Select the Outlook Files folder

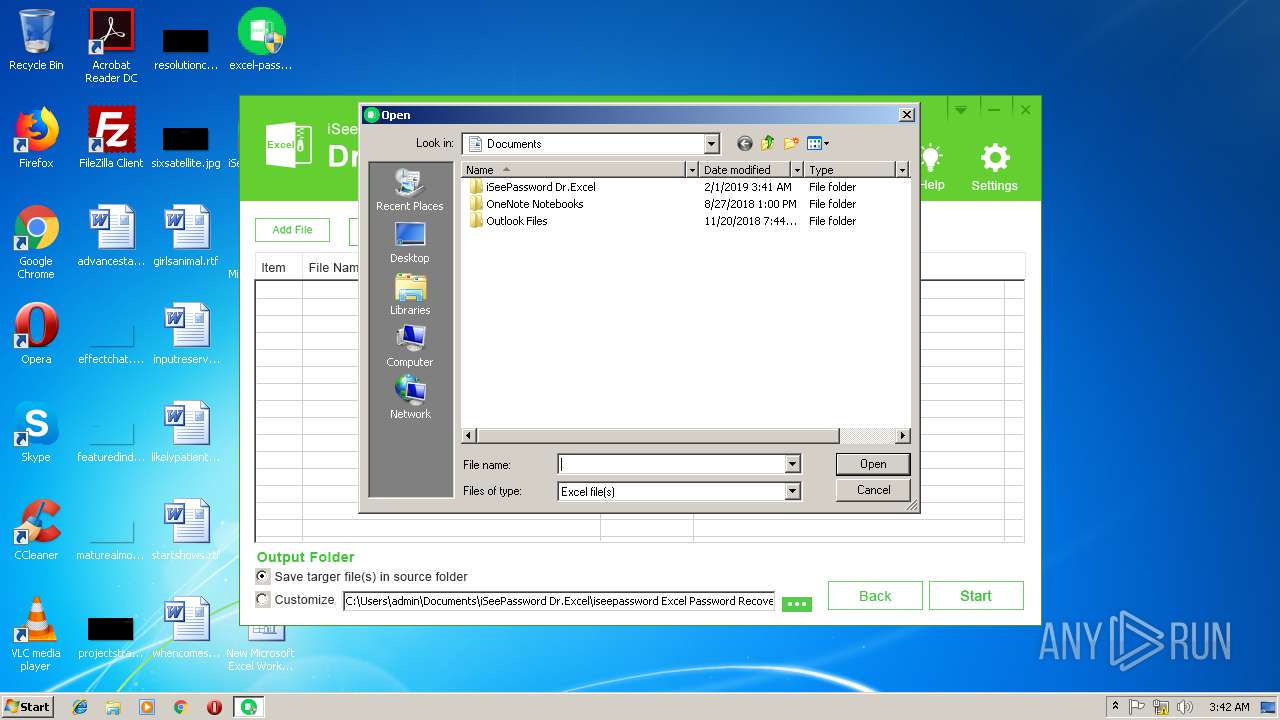[x=507, y=221]
